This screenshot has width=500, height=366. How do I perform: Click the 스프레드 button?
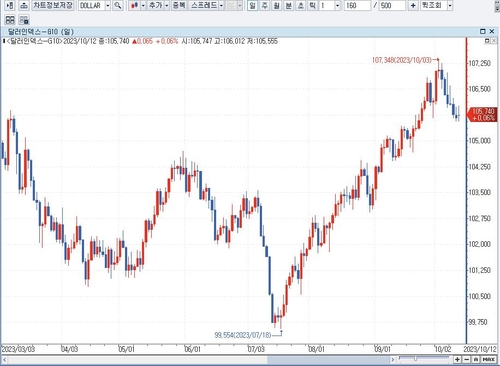pos(204,5)
